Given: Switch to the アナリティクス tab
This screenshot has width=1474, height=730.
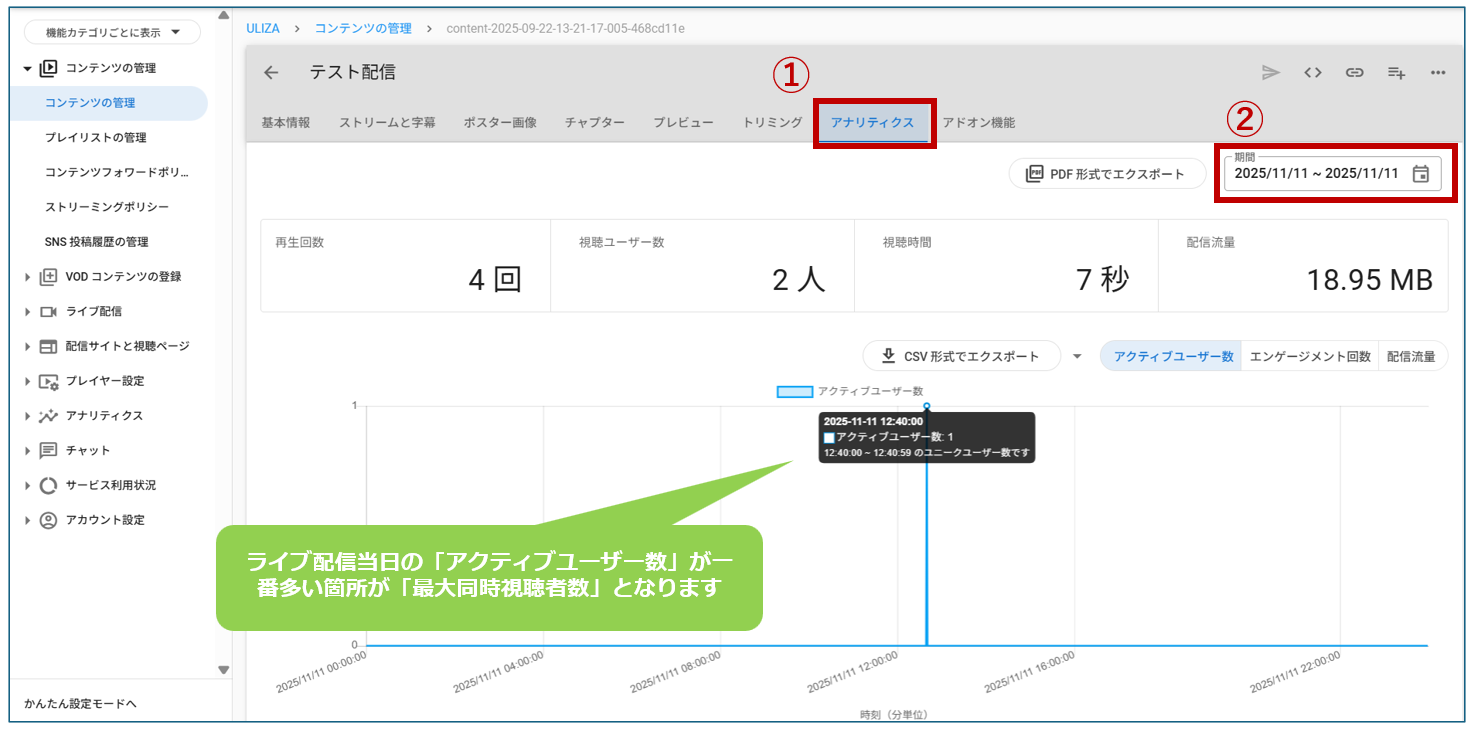Looking at the screenshot, I should tap(872, 123).
